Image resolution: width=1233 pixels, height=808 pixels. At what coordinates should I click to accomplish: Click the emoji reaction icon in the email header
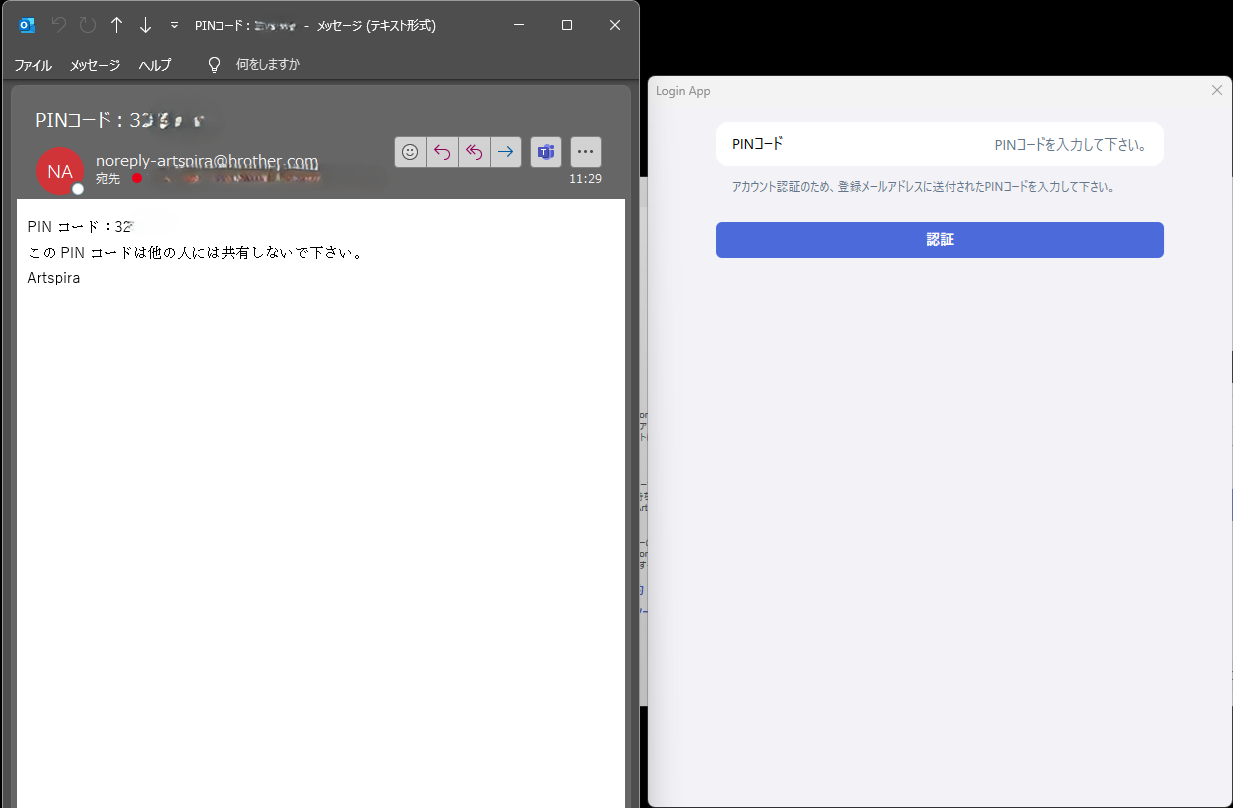pyautogui.click(x=410, y=152)
